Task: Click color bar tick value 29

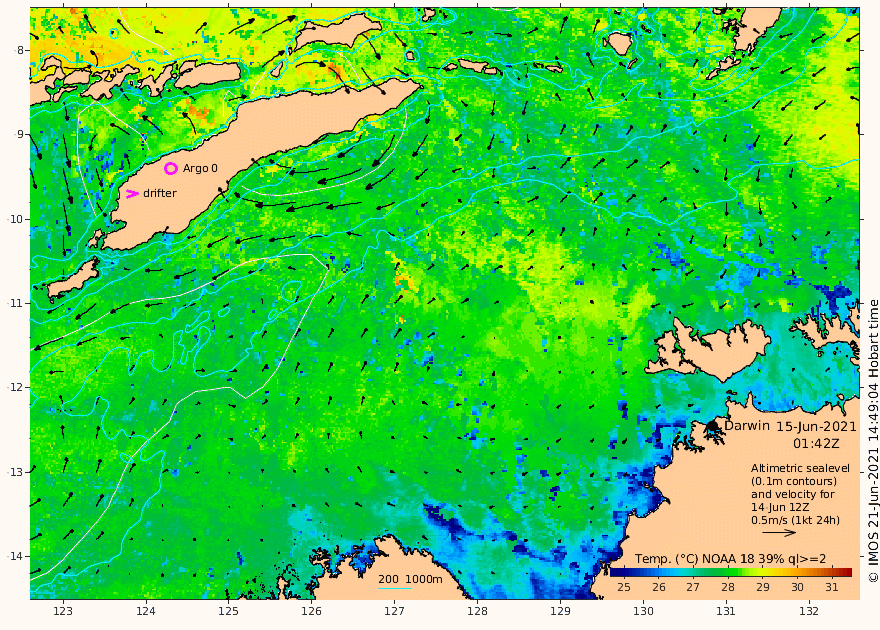Action: click(x=763, y=587)
